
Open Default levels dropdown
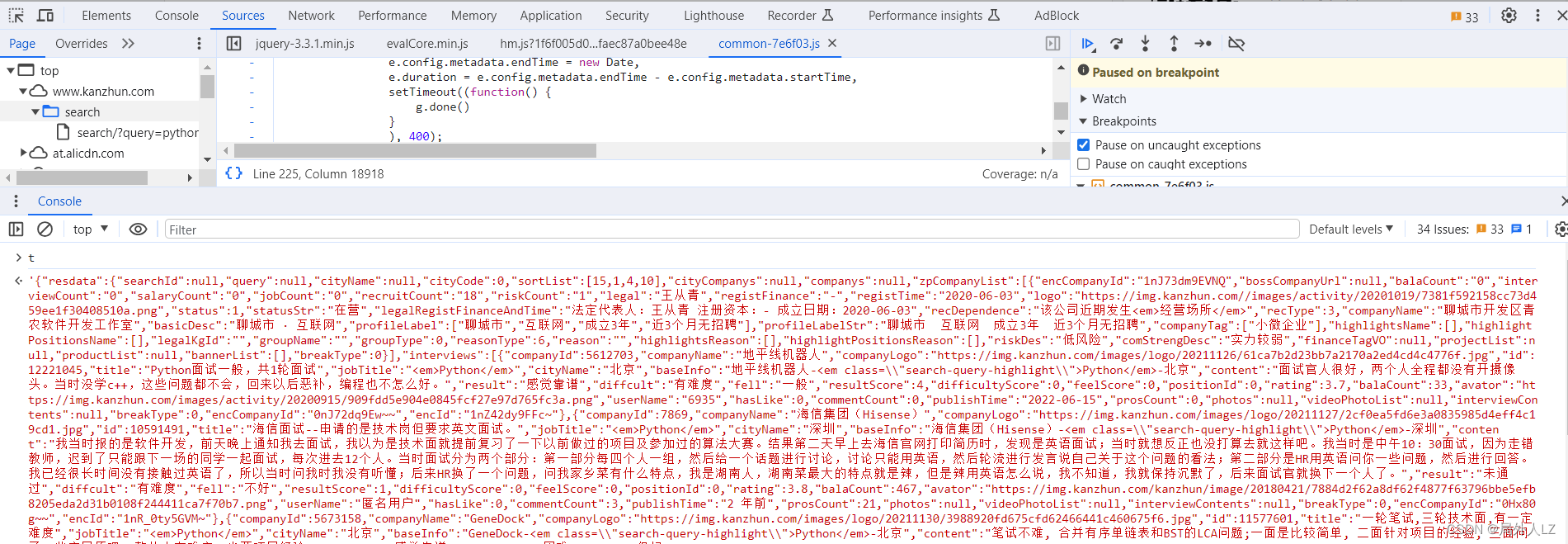[1351, 229]
